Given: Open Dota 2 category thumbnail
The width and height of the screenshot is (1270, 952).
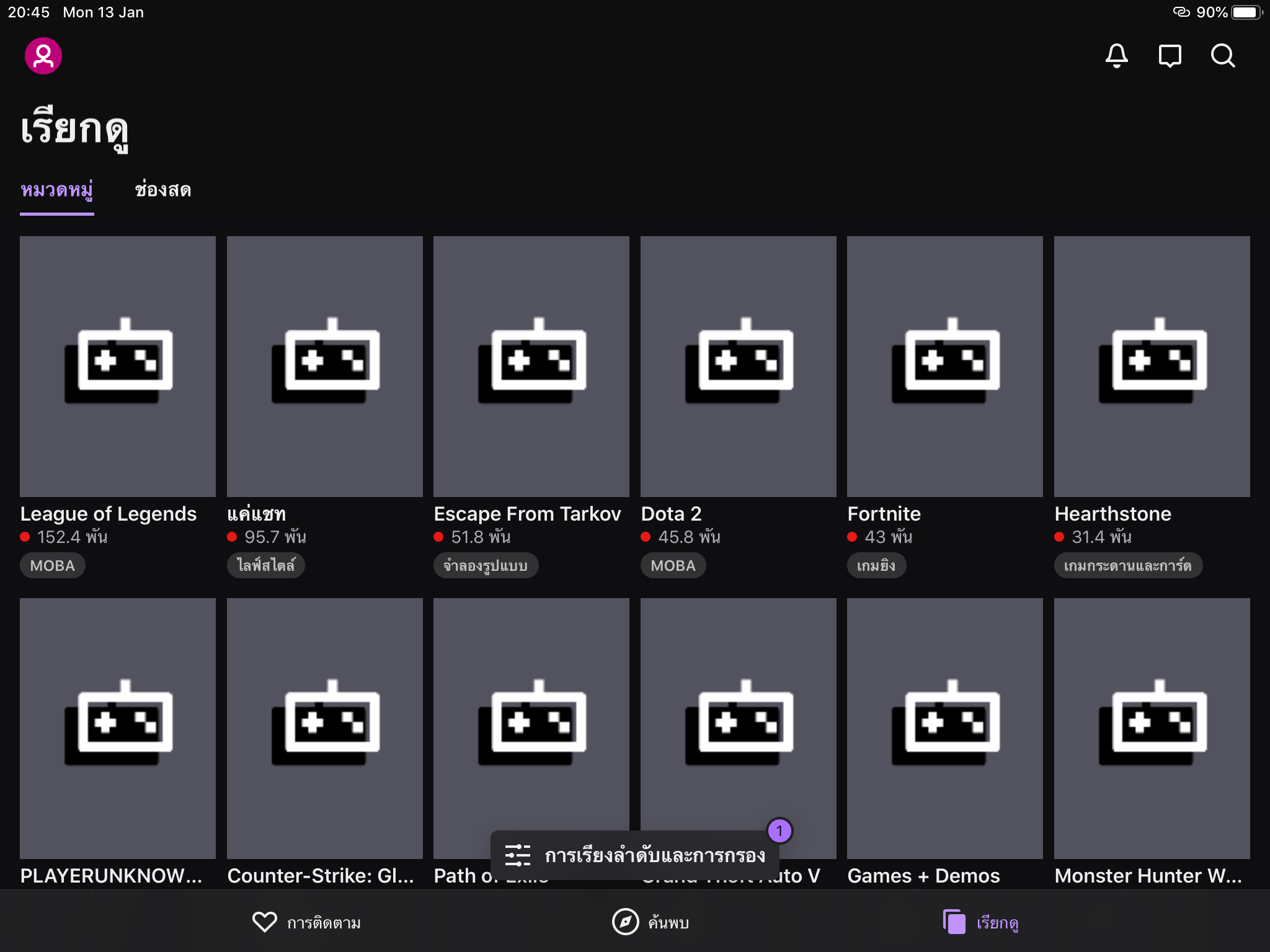Looking at the screenshot, I should coord(738,366).
